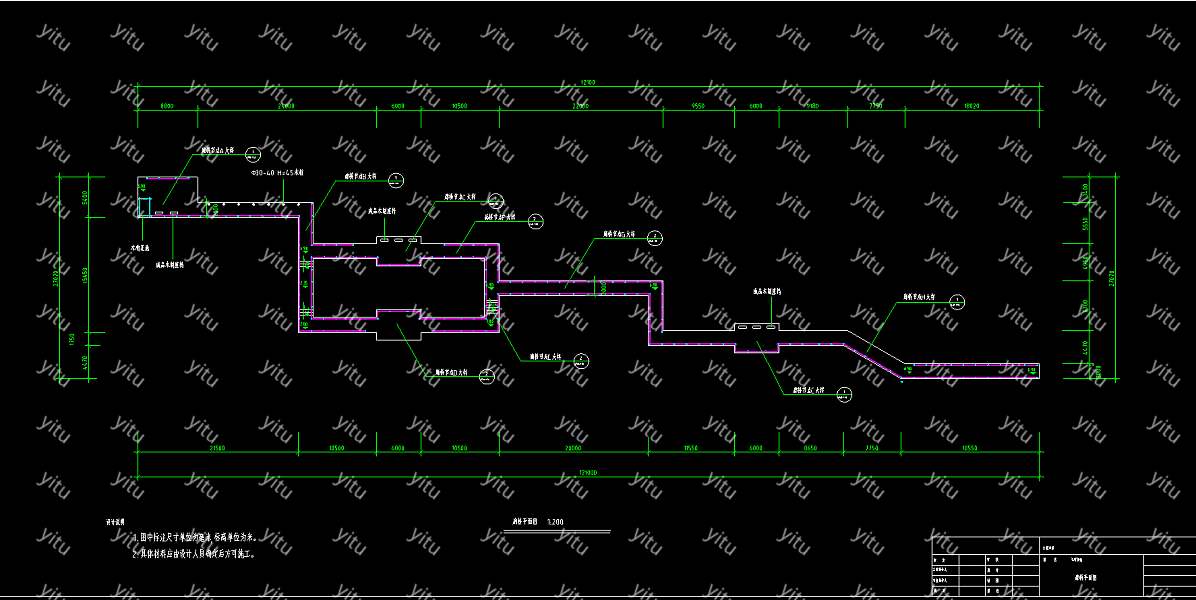Select the callout bubble left of the upper platform
This screenshot has width=1196, height=600.
point(396,180)
